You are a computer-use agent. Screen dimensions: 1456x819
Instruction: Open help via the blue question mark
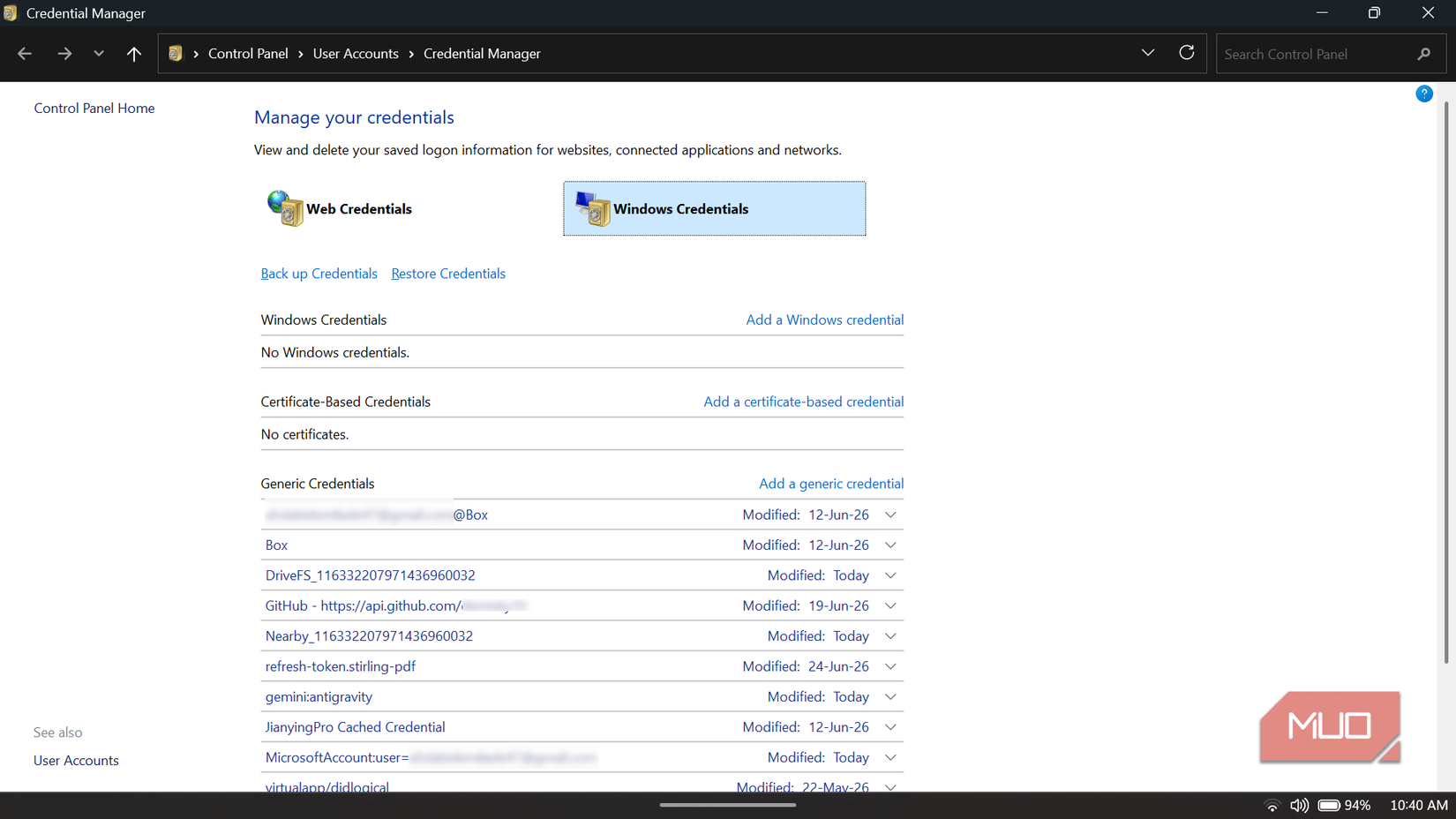(x=1424, y=94)
